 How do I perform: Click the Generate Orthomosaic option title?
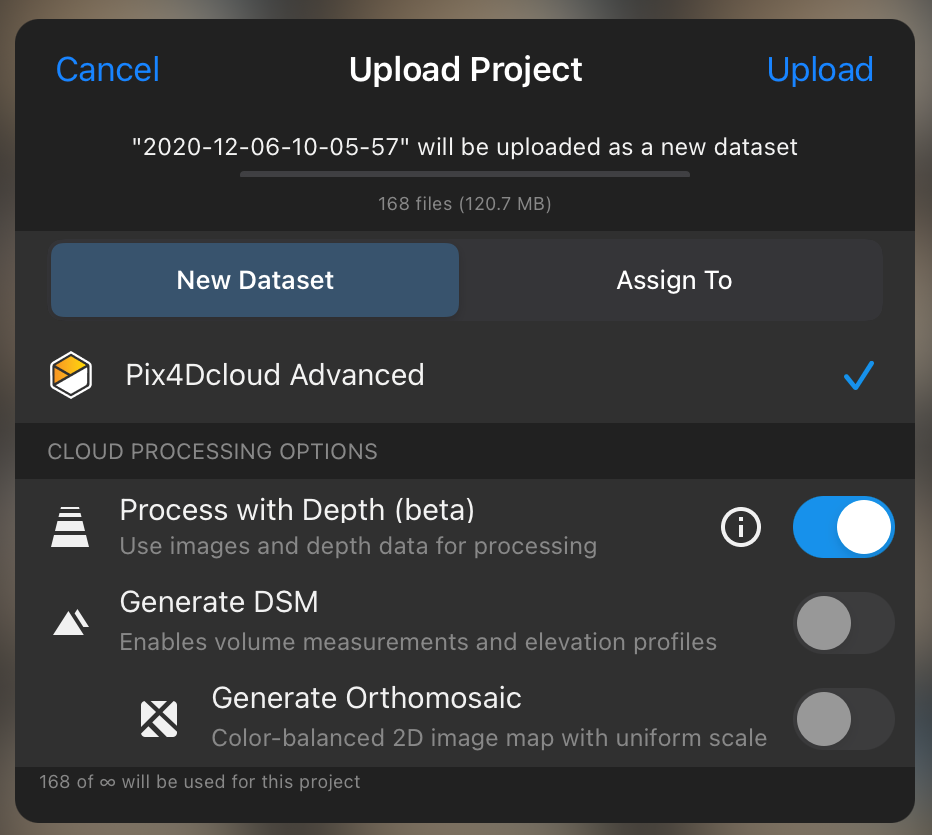tap(367, 698)
